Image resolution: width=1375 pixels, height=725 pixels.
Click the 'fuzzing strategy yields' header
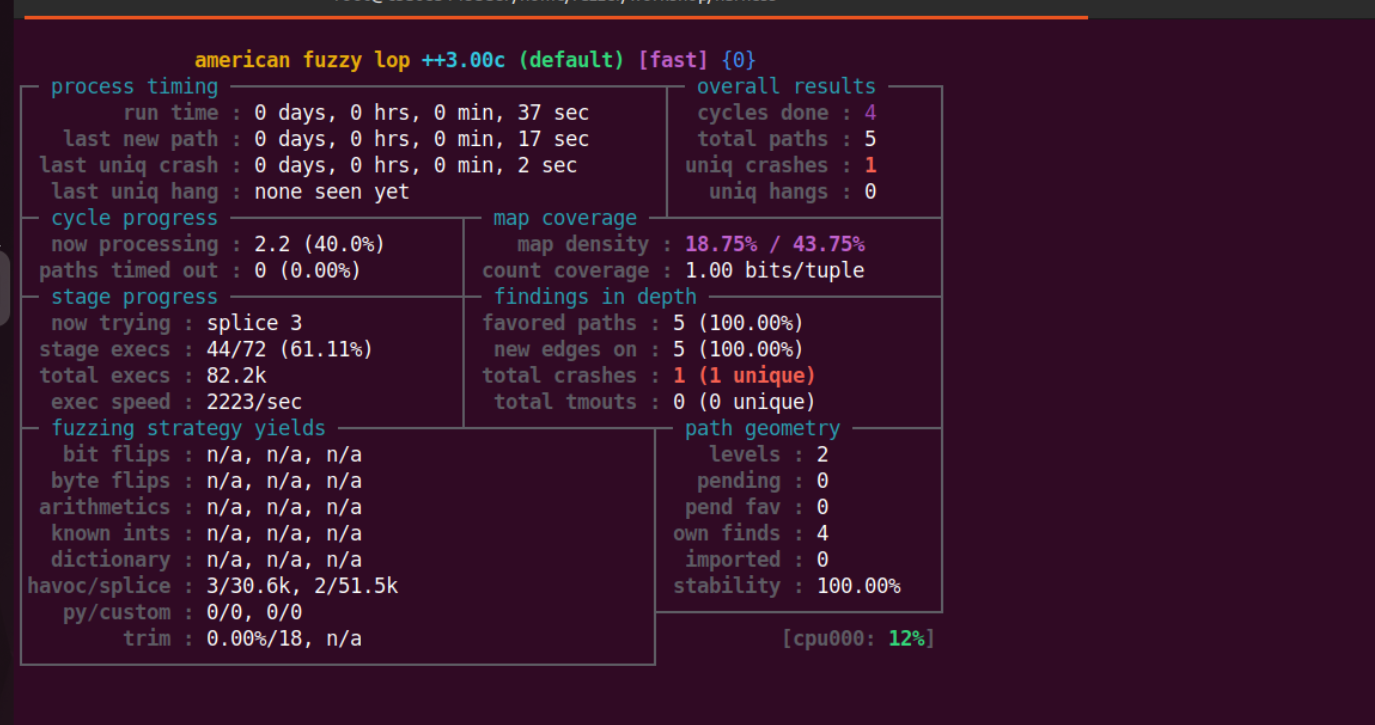(188, 429)
